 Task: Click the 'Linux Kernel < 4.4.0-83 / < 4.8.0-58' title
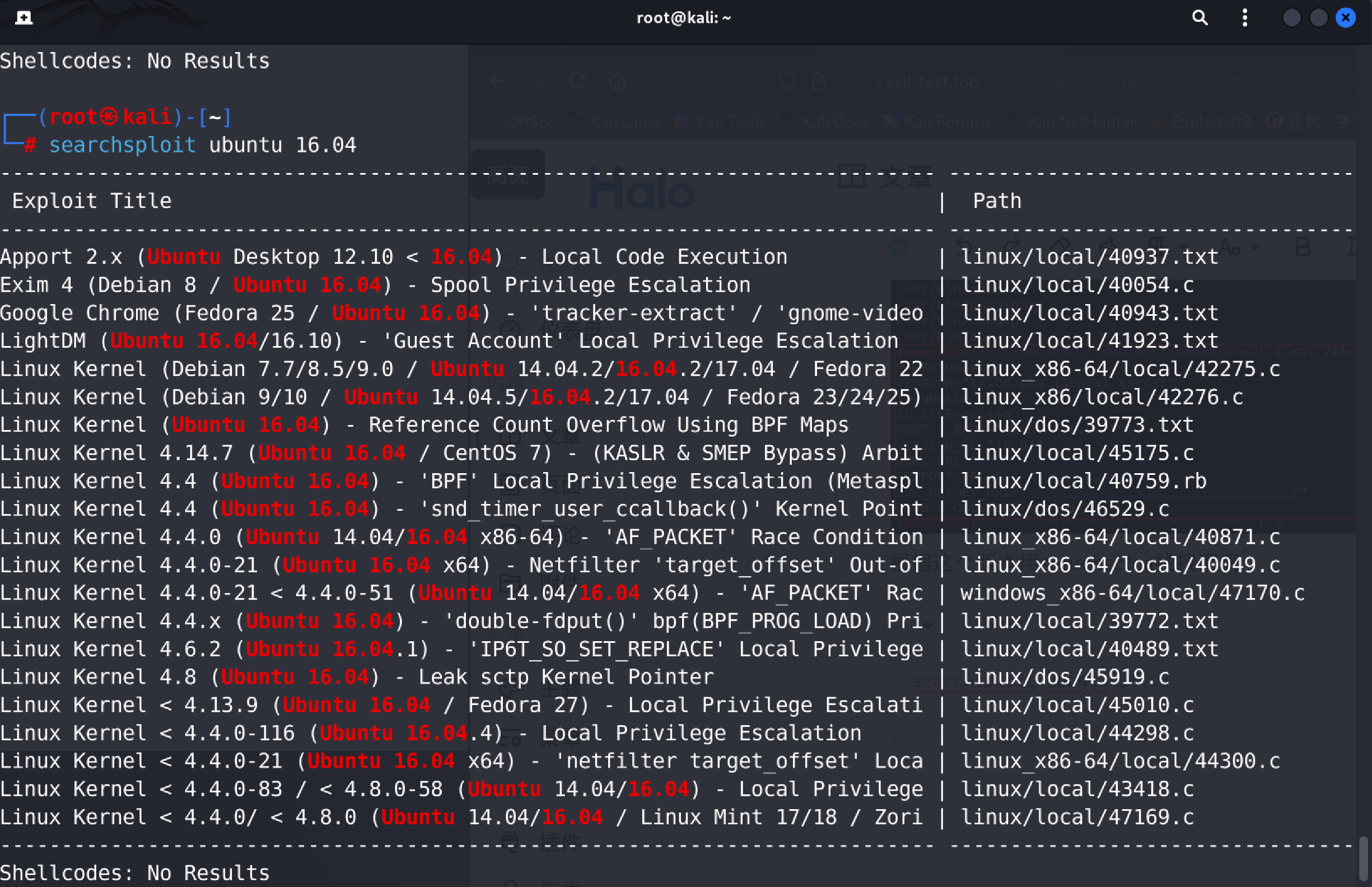click(461, 790)
